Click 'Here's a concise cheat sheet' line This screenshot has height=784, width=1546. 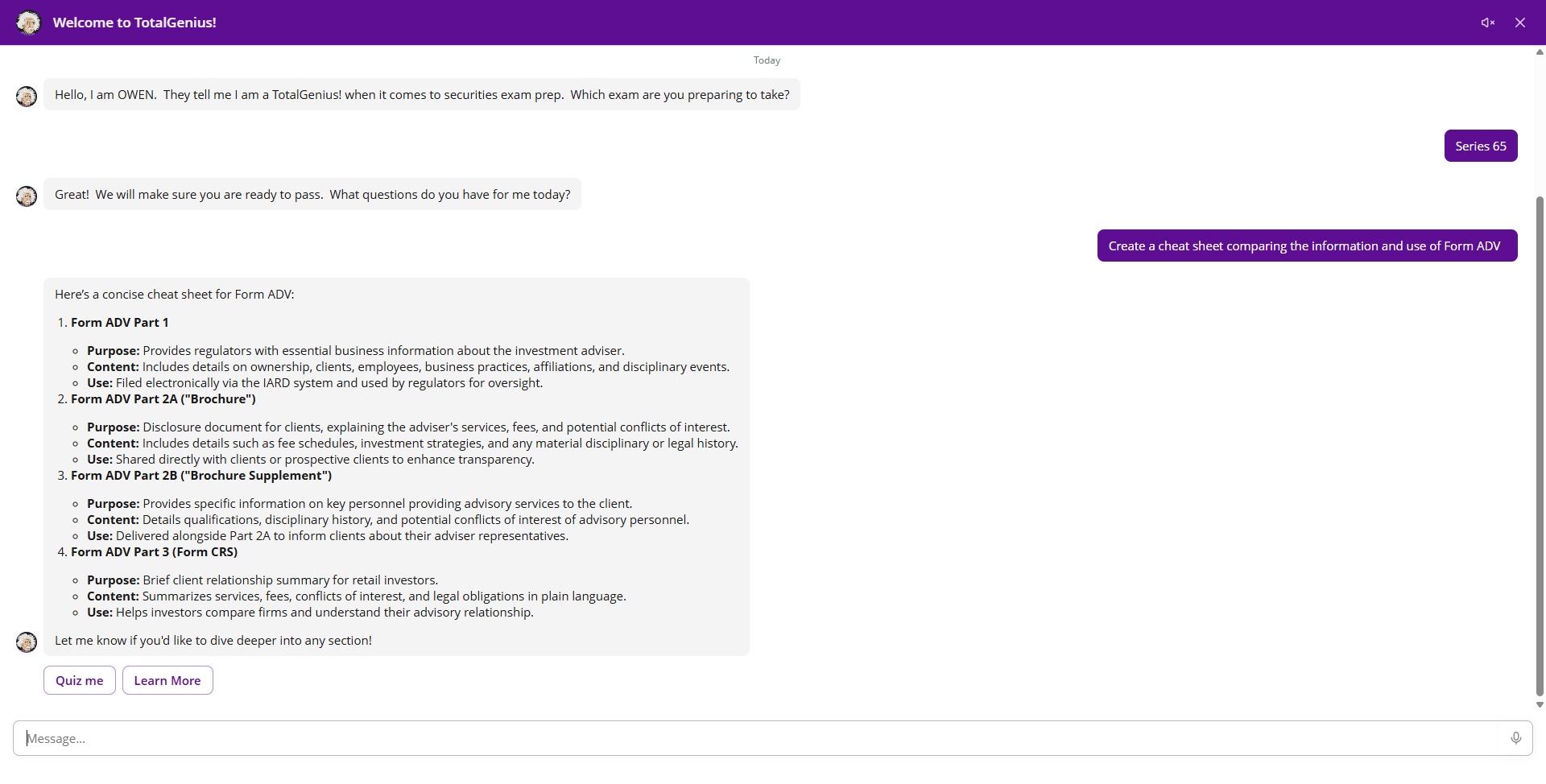coord(175,294)
